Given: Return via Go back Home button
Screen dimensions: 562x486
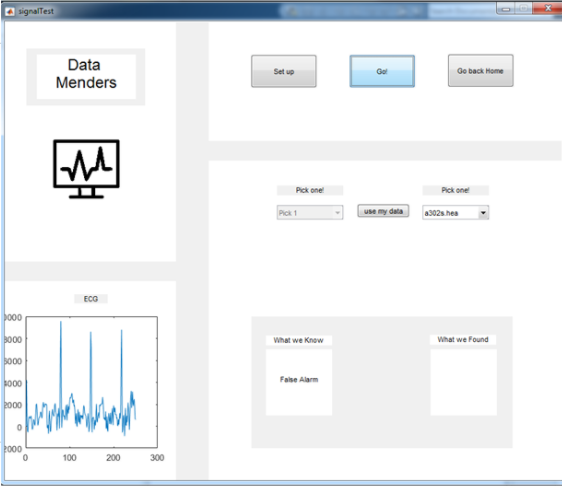Looking at the screenshot, I should pyautogui.click(x=480, y=71).
